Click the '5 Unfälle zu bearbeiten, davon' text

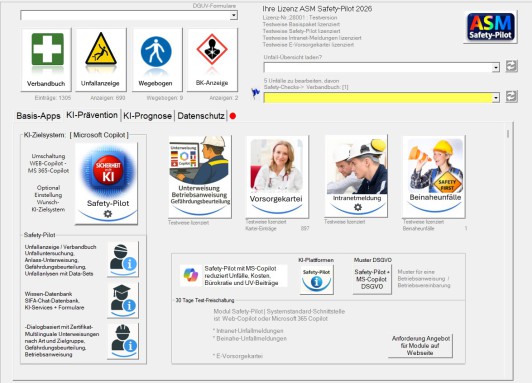coord(301,81)
